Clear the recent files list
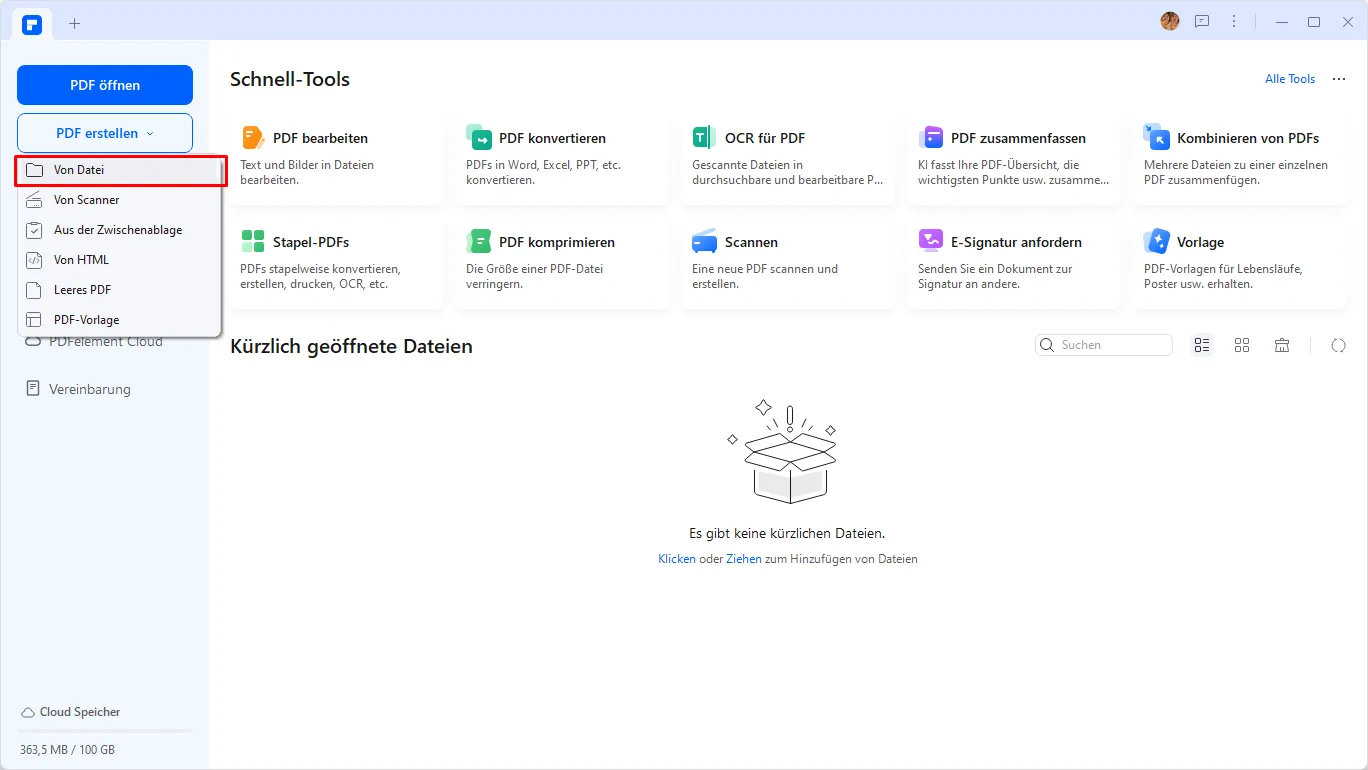The image size is (1368, 770). pos(1282,344)
